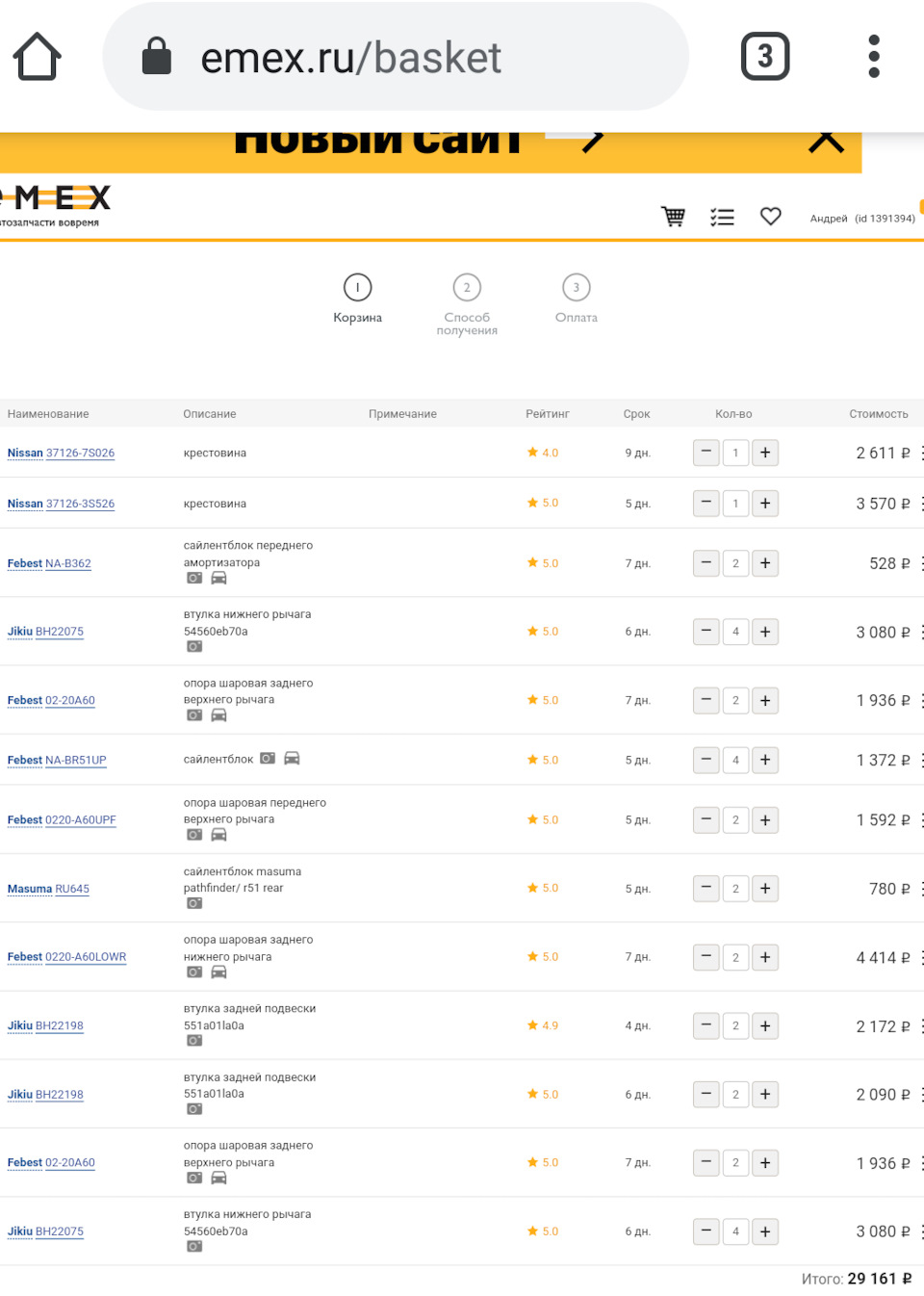Increase quantity for Masuma RU645
924x1296 pixels.
765,889
